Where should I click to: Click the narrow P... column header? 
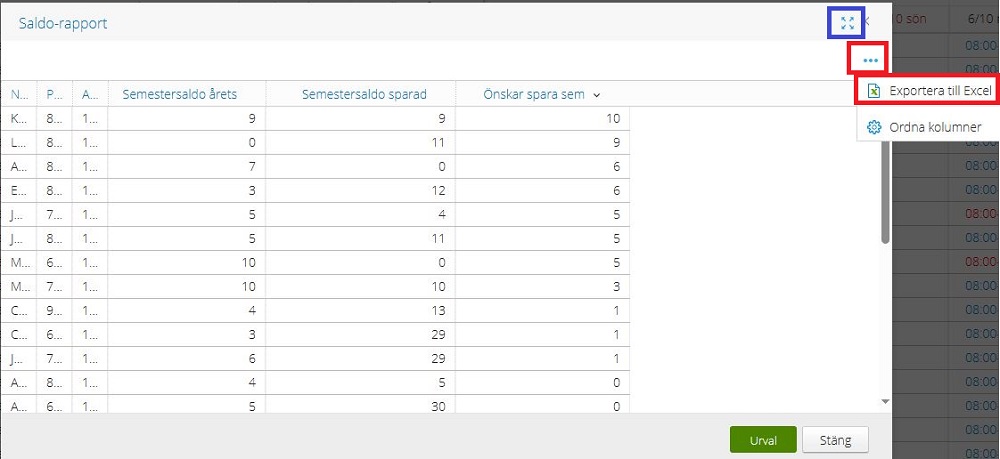(x=54, y=95)
